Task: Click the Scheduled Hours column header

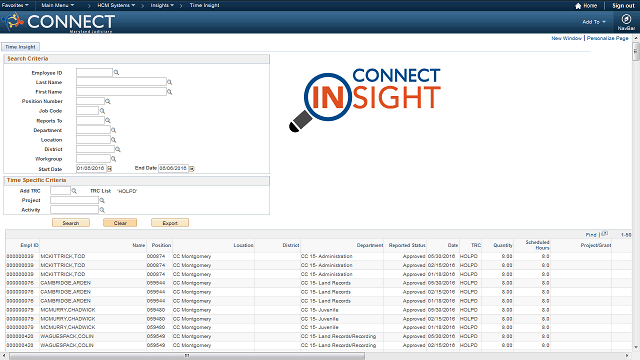Action: pos(537,245)
